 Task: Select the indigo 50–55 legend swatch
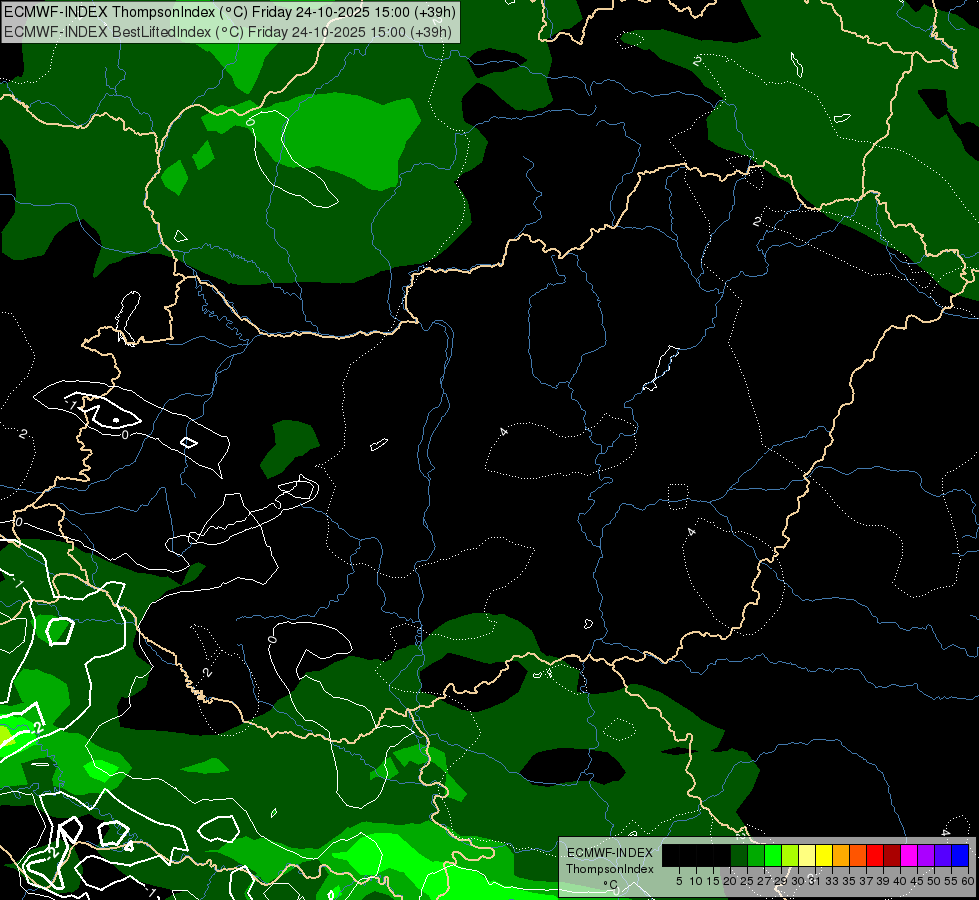(943, 856)
